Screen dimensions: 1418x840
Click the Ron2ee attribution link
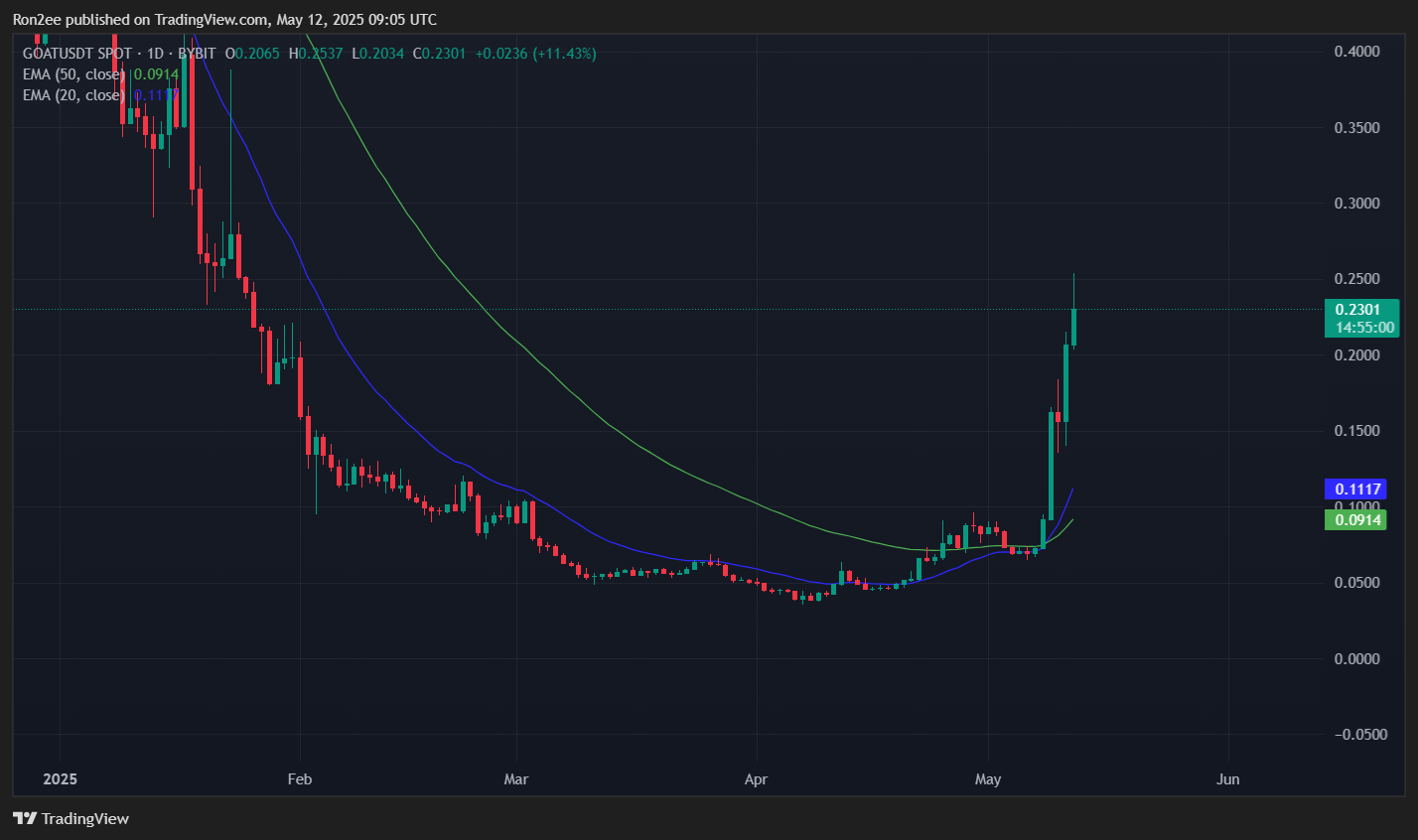[38, 19]
